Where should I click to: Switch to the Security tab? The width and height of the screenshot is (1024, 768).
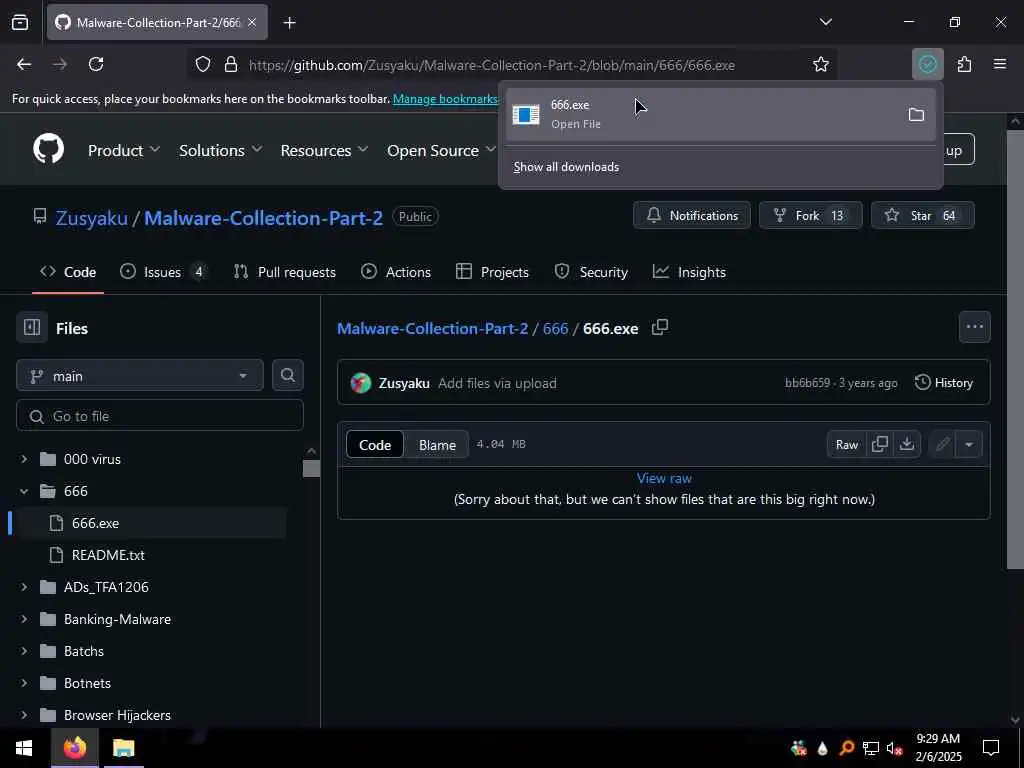591,272
